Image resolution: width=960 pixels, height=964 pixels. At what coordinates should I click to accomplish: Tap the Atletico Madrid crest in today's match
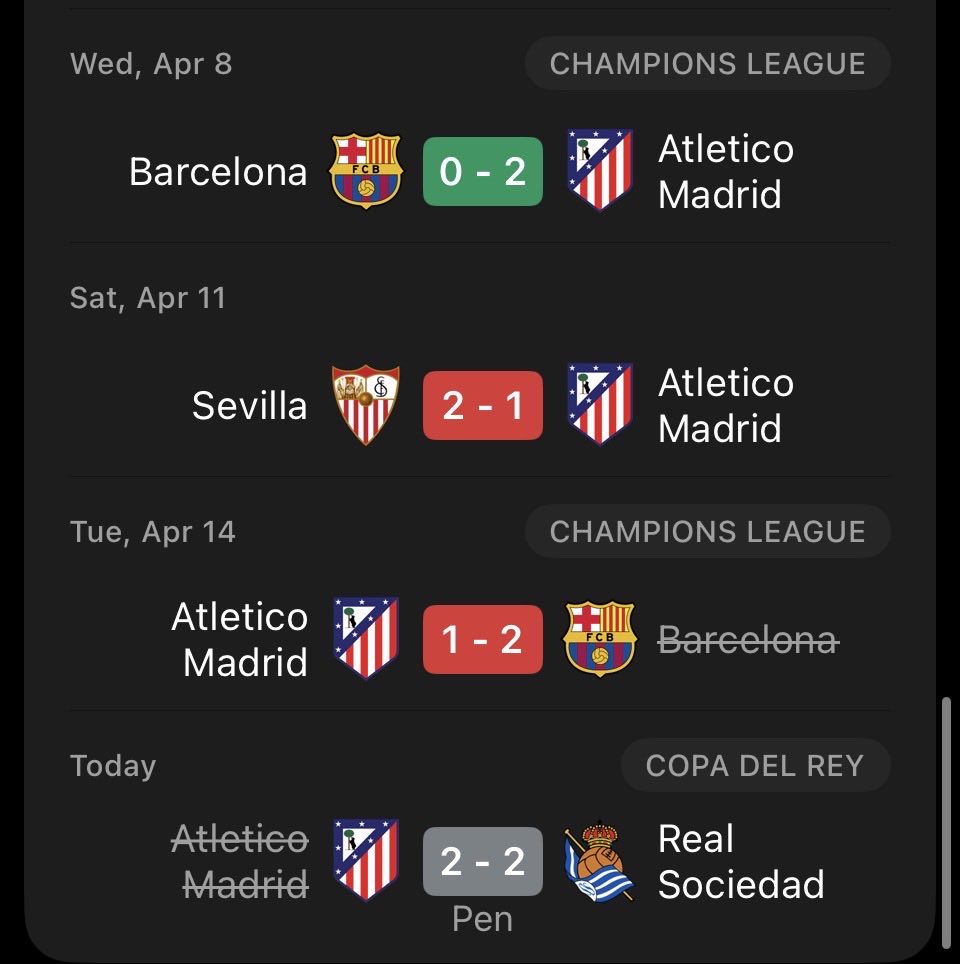pos(366,860)
